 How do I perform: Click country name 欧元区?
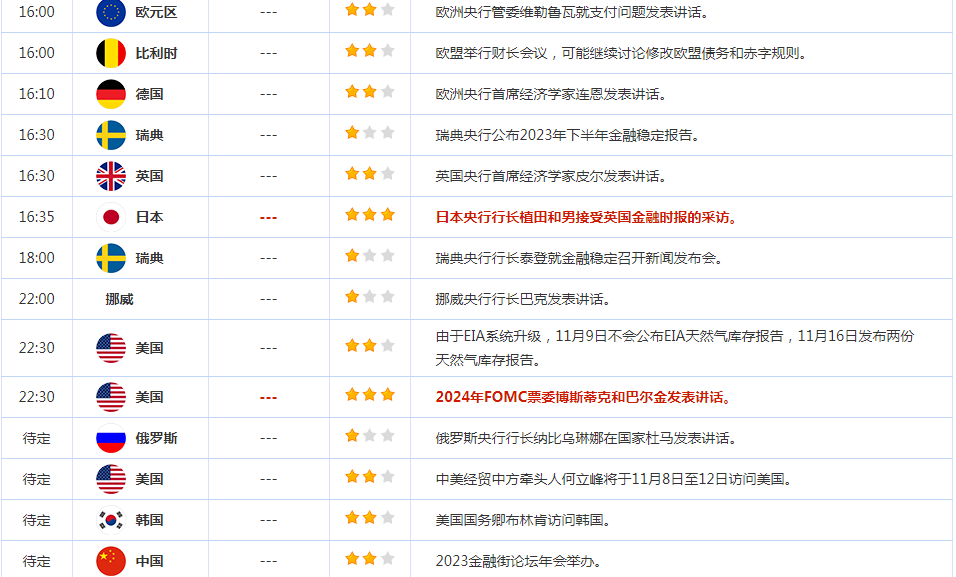tap(156, 12)
